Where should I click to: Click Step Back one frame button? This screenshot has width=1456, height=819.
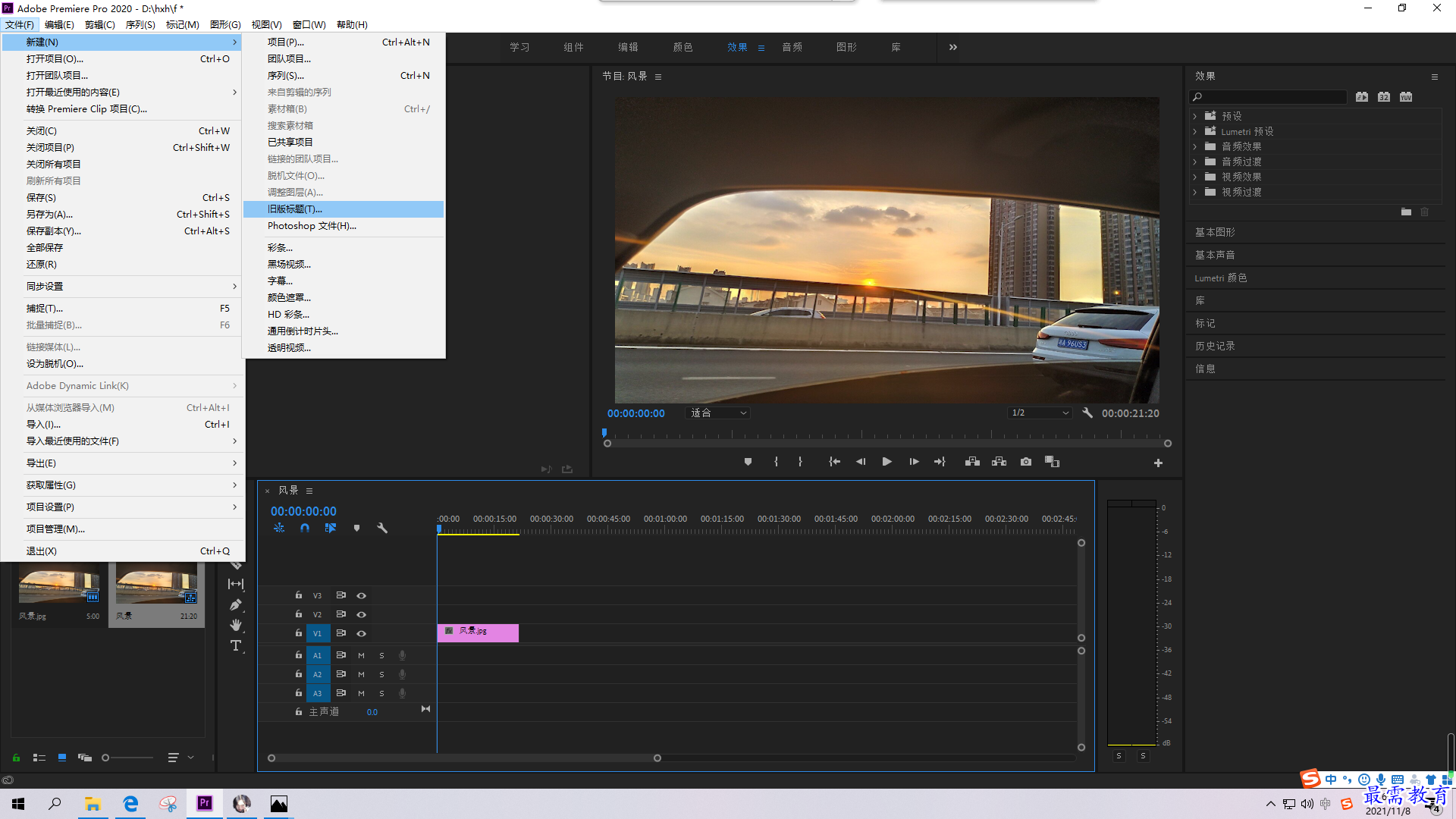pos(861,462)
